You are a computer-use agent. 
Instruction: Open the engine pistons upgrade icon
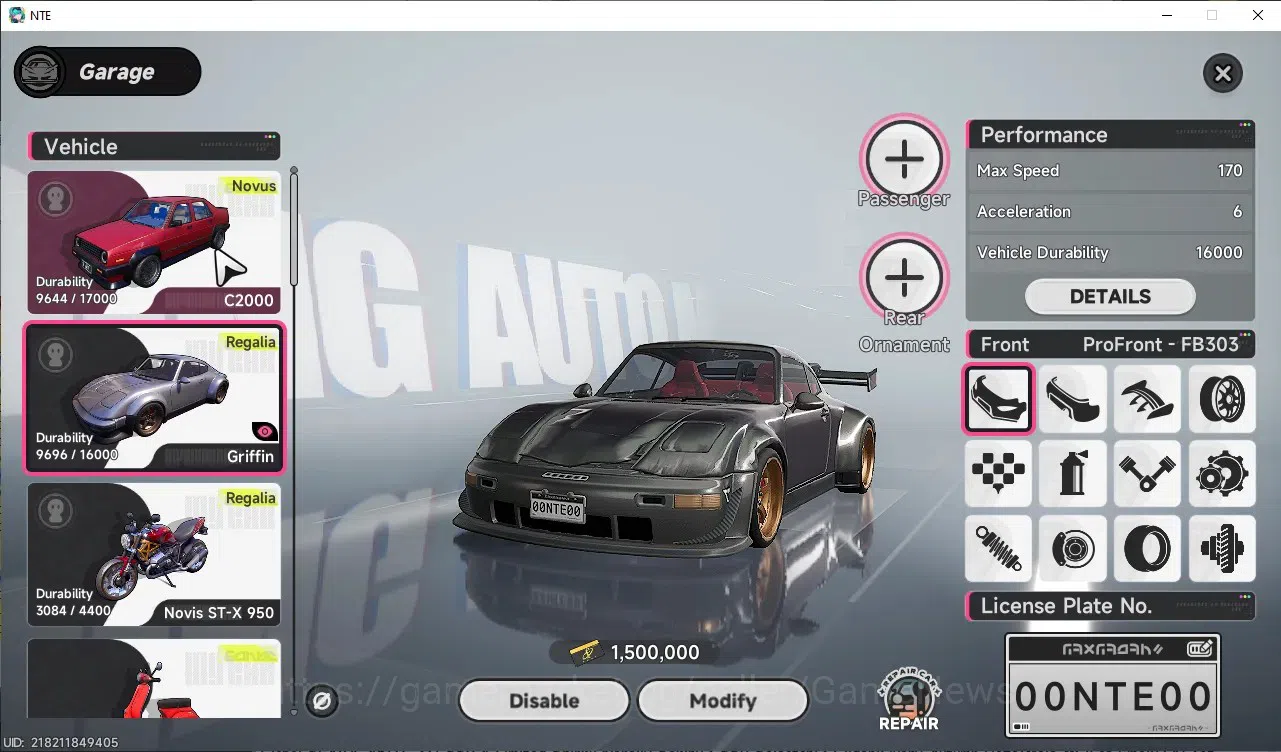pyautogui.click(x=1147, y=473)
